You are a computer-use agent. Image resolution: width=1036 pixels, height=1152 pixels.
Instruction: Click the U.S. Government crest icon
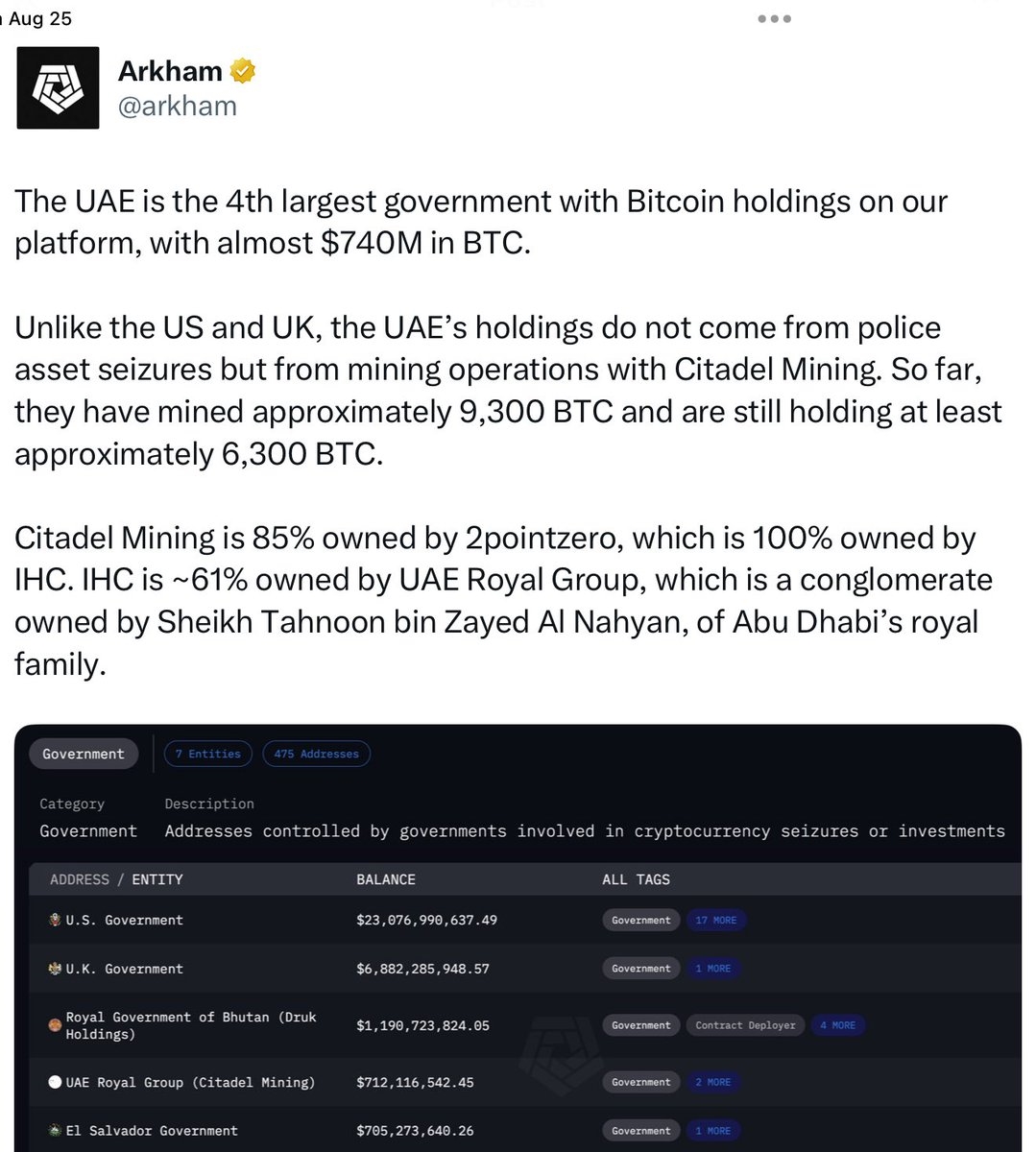[56, 920]
